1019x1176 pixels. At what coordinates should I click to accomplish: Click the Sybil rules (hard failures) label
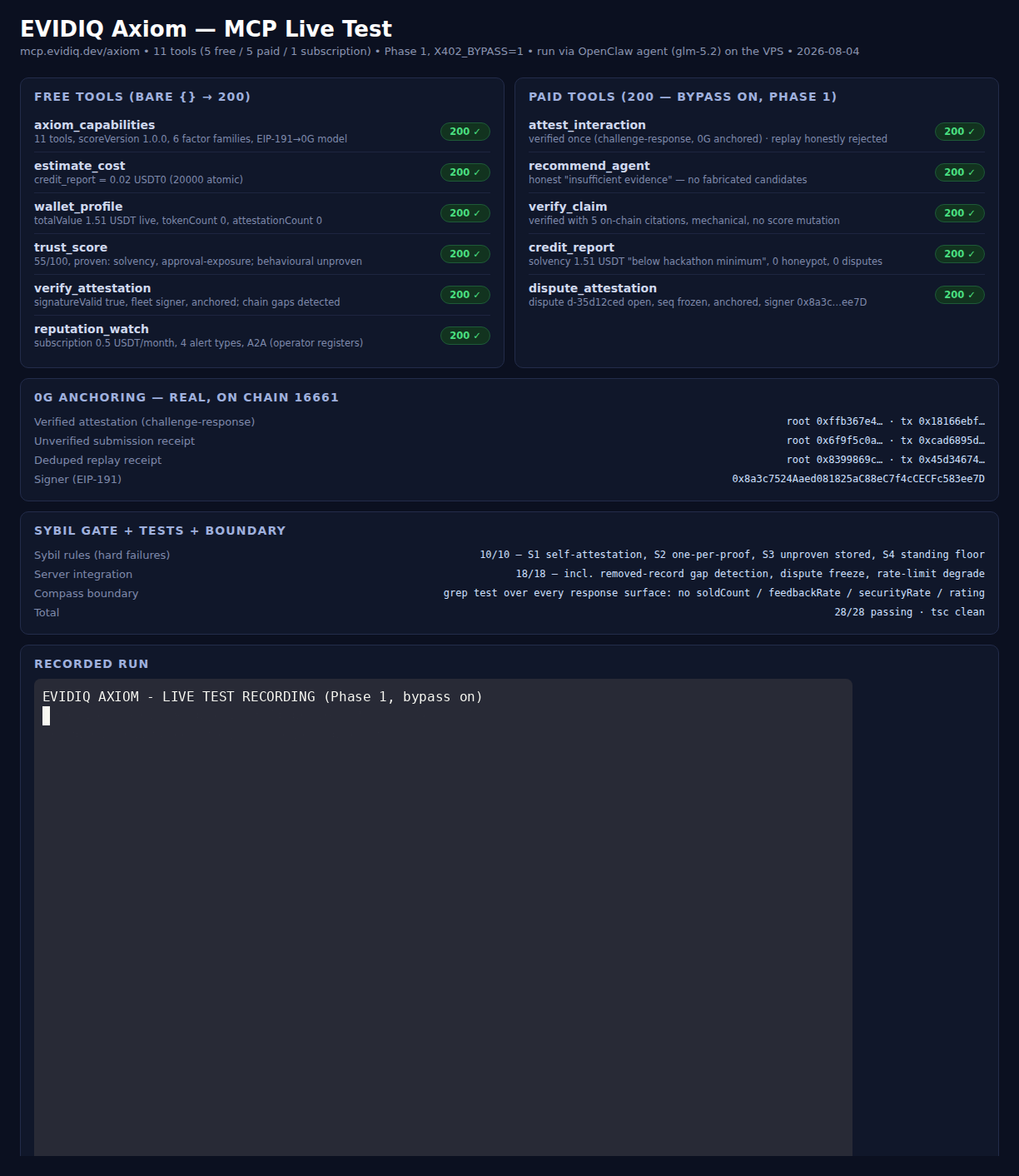coord(102,556)
